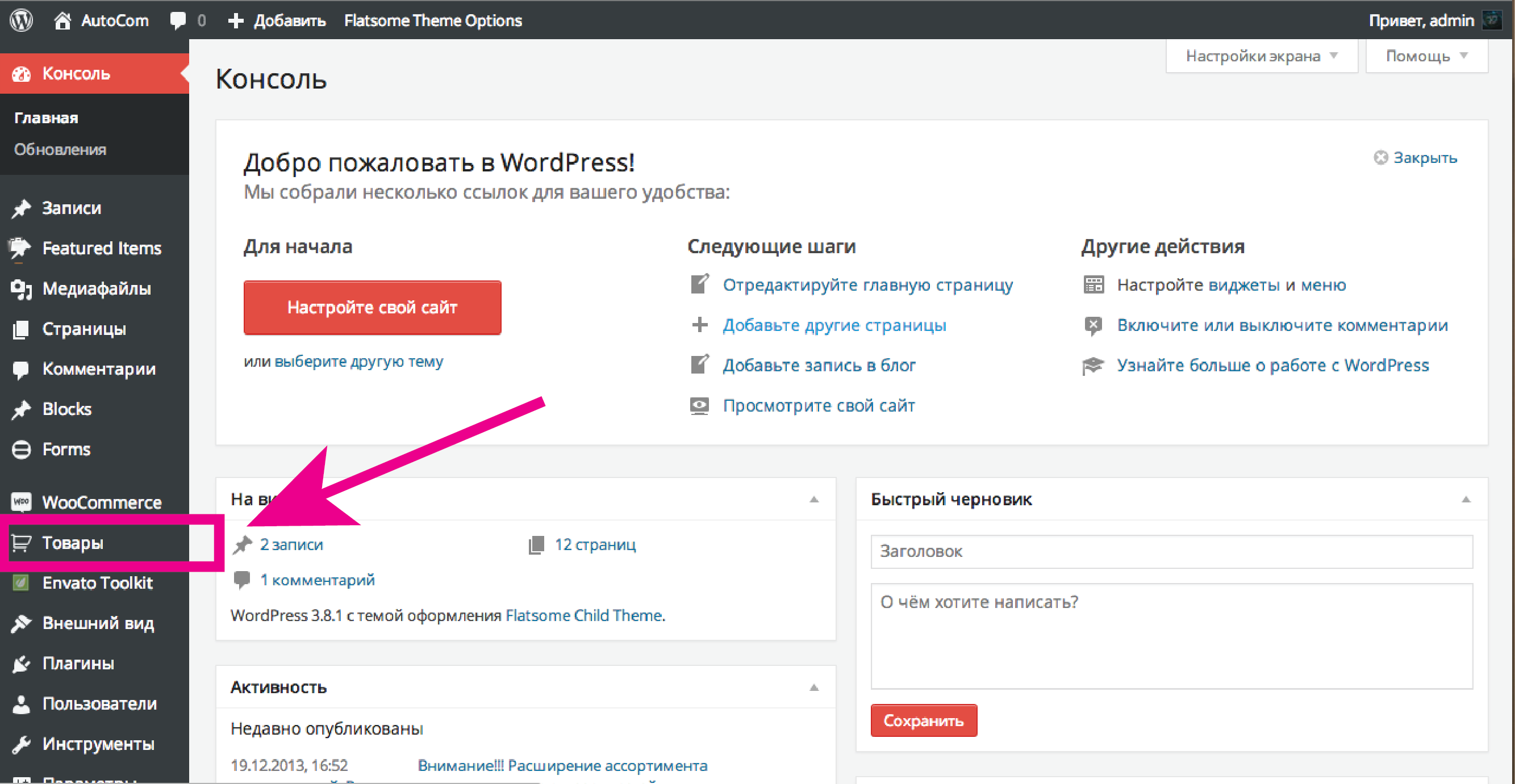Open the comments bubble icon in admin bar

click(x=178, y=20)
